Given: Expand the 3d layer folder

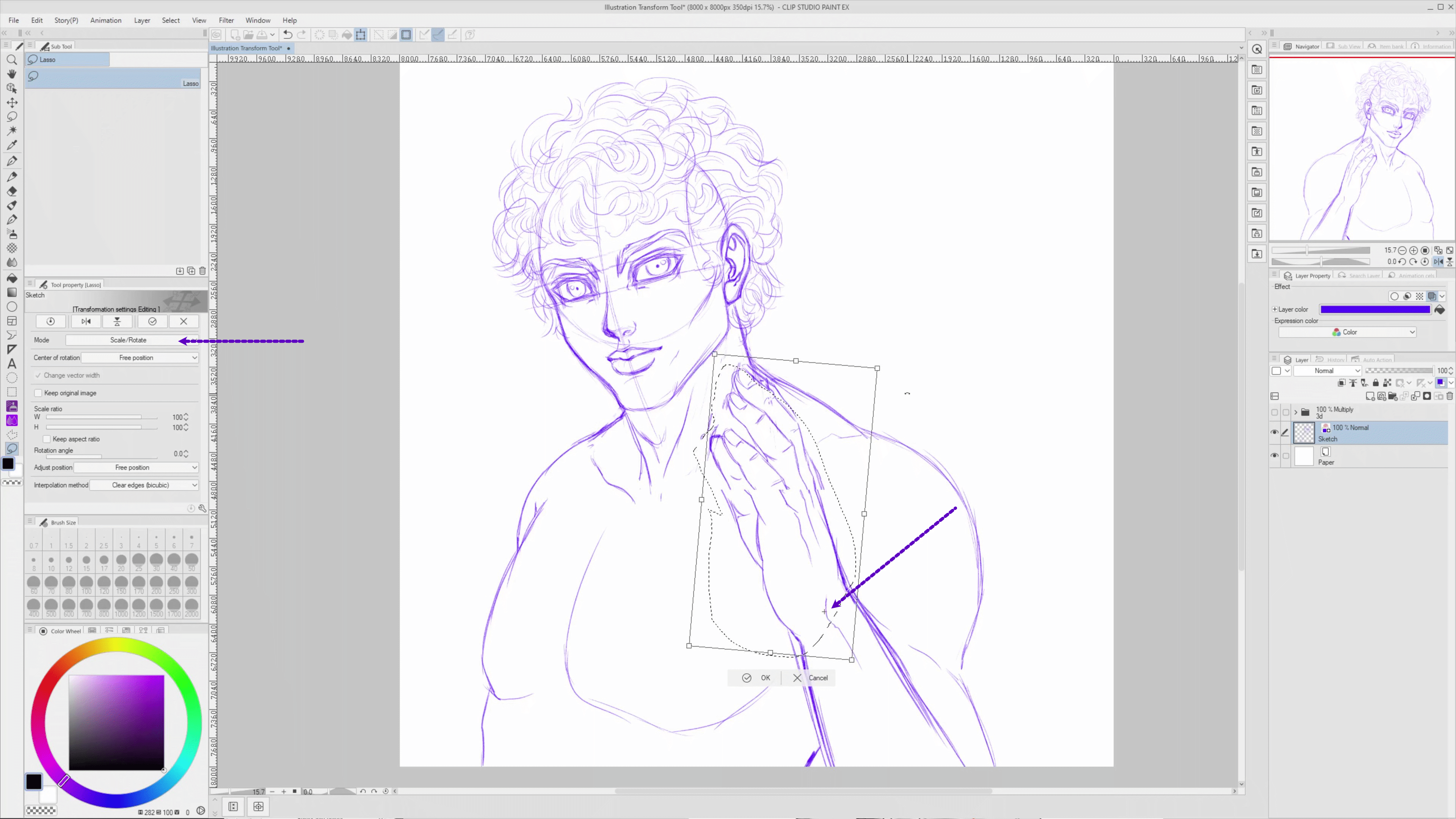Looking at the screenshot, I should (x=1296, y=412).
